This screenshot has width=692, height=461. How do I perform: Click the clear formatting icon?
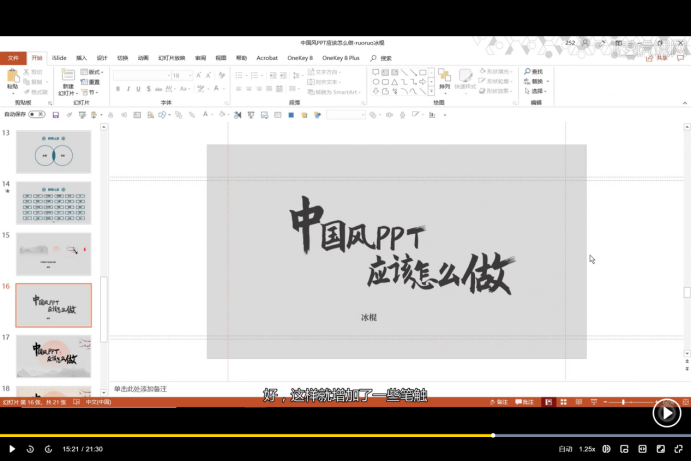point(222,75)
